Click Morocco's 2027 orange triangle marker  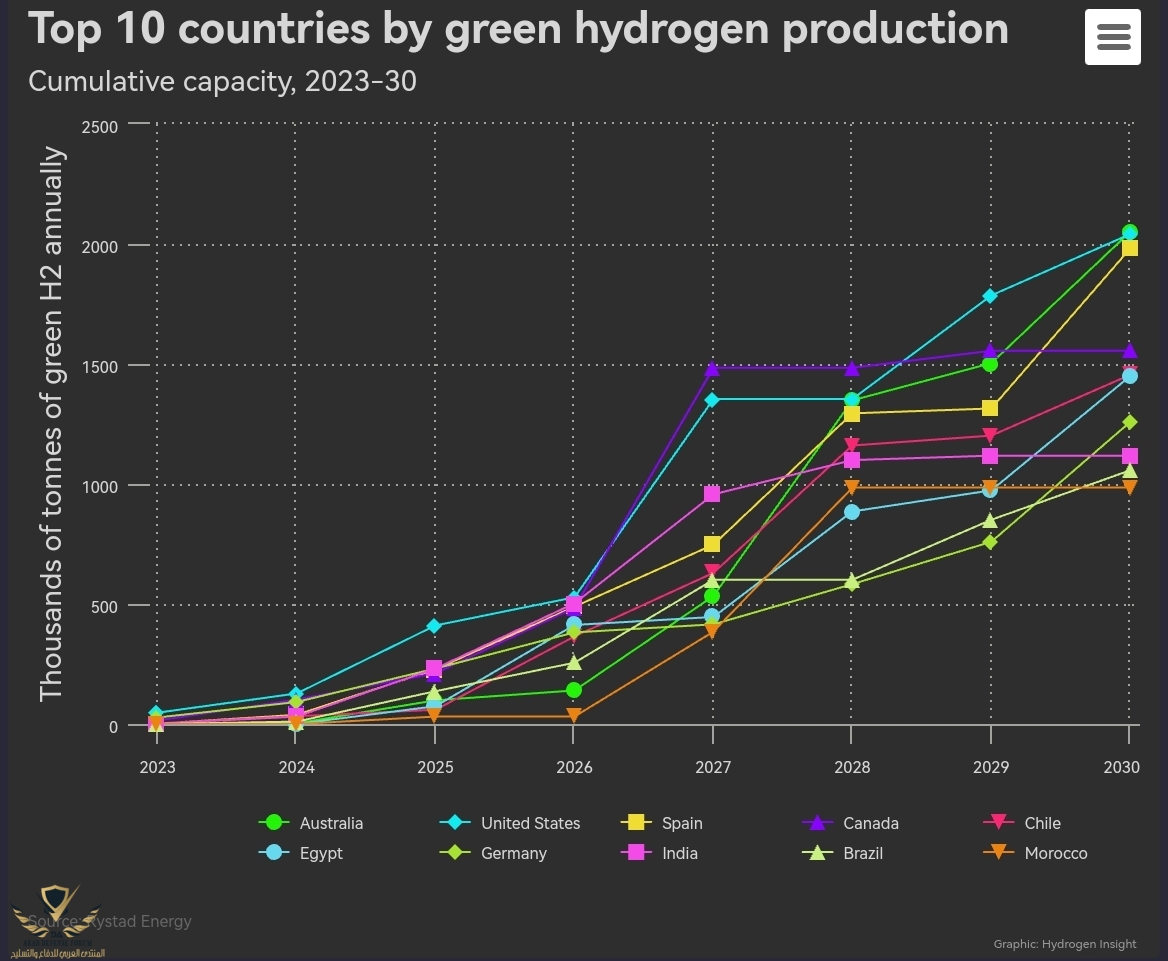point(712,632)
